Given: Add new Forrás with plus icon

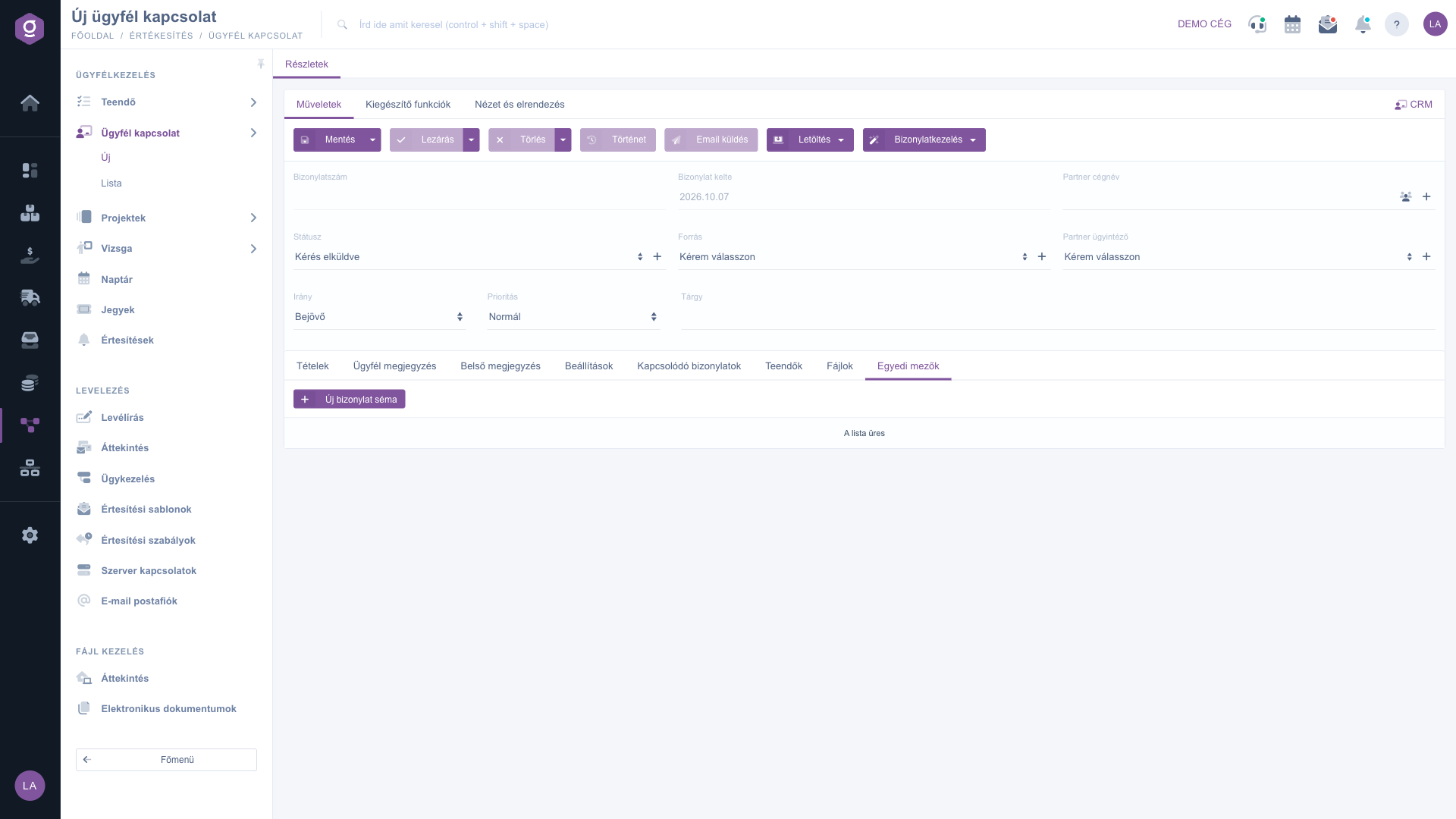Looking at the screenshot, I should [x=1042, y=256].
